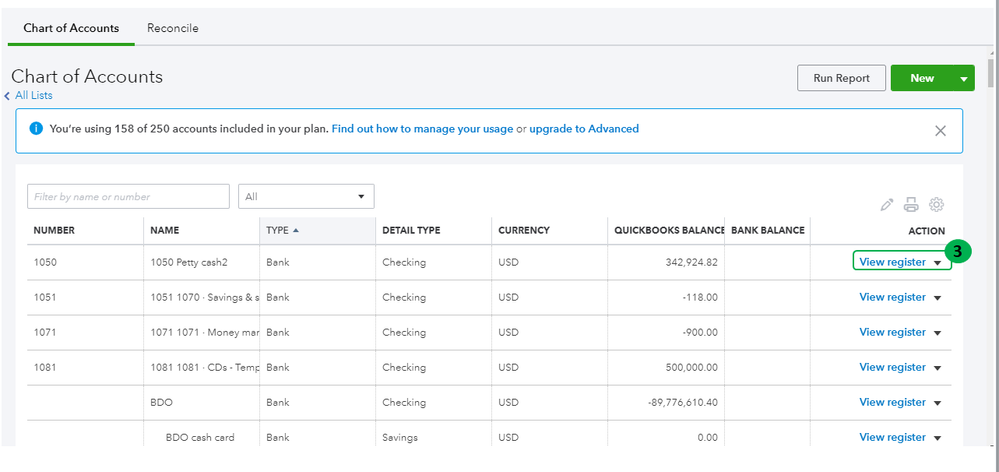Click the print list icon
The width and height of the screenshot is (999, 472).
911,205
